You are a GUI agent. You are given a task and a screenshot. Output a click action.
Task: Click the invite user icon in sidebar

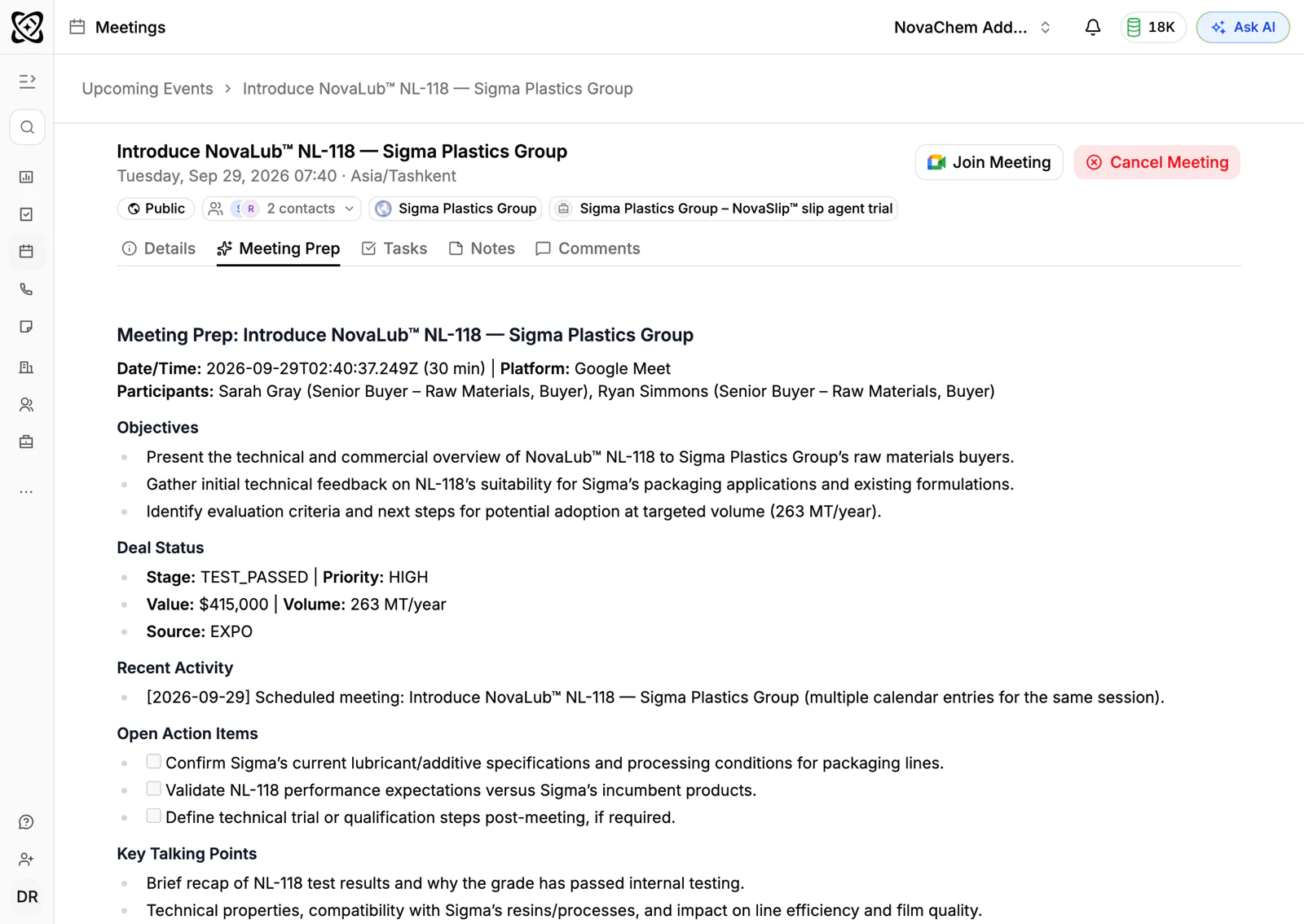[27, 860]
